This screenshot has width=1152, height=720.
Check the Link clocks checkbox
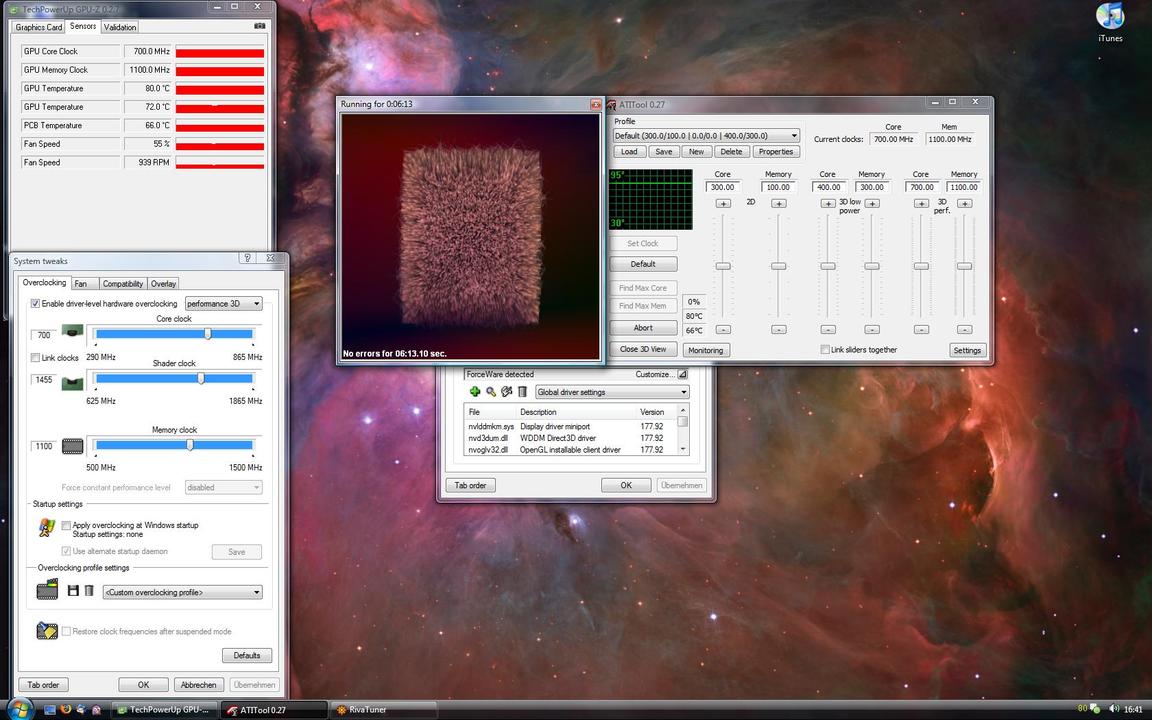35,358
